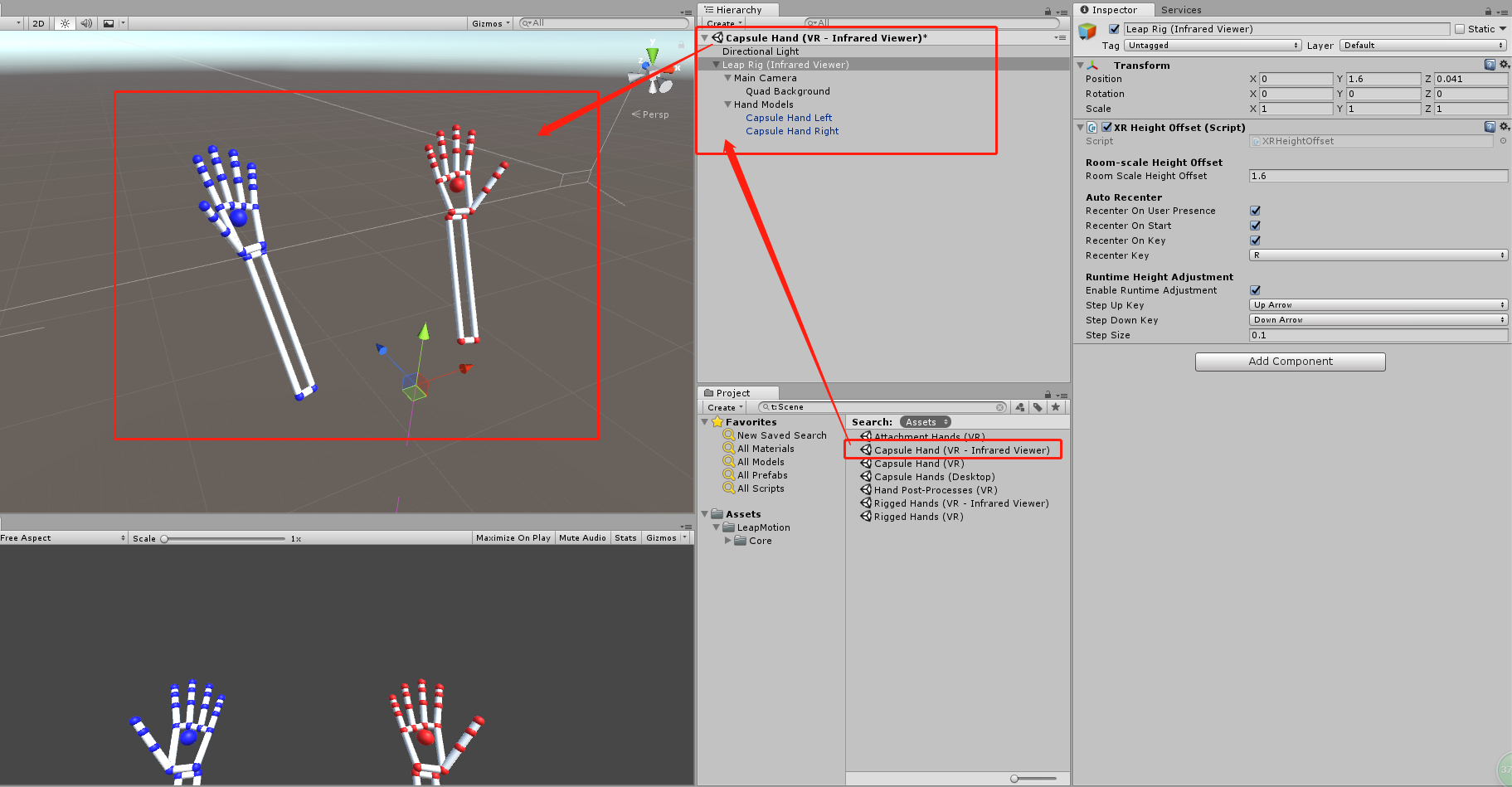The width and height of the screenshot is (1512, 787).
Task: Disable the Enable Runtime Adjustment checkbox
Action: [1255, 290]
